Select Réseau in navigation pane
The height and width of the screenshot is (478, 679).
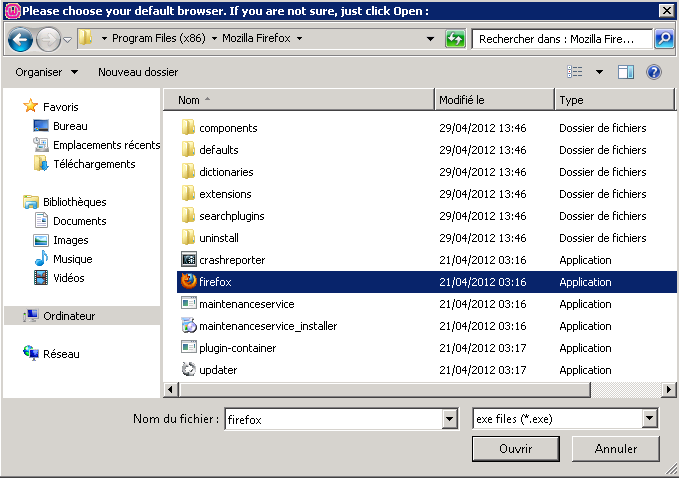tap(61, 354)
